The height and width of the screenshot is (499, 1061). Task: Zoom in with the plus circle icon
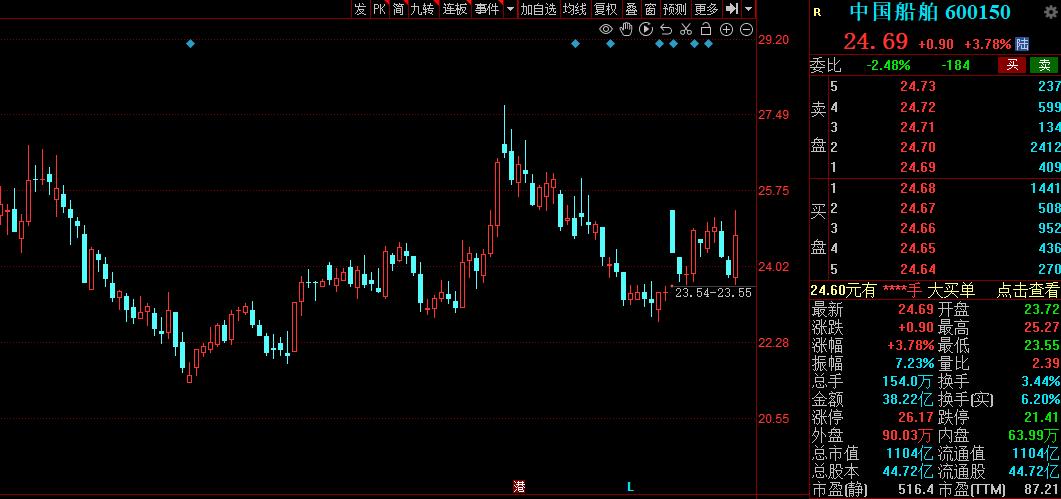pyautogui.click(x=727, y=30)
